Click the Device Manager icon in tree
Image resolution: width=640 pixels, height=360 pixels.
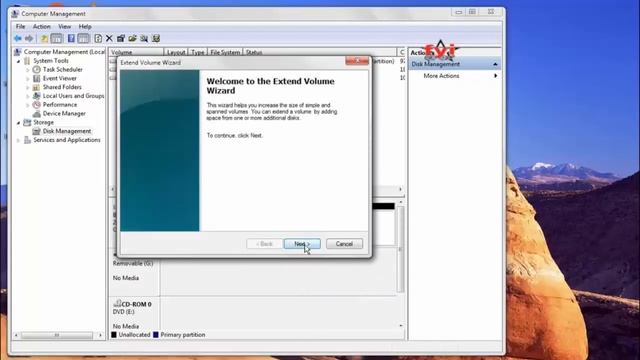(36, 113)
